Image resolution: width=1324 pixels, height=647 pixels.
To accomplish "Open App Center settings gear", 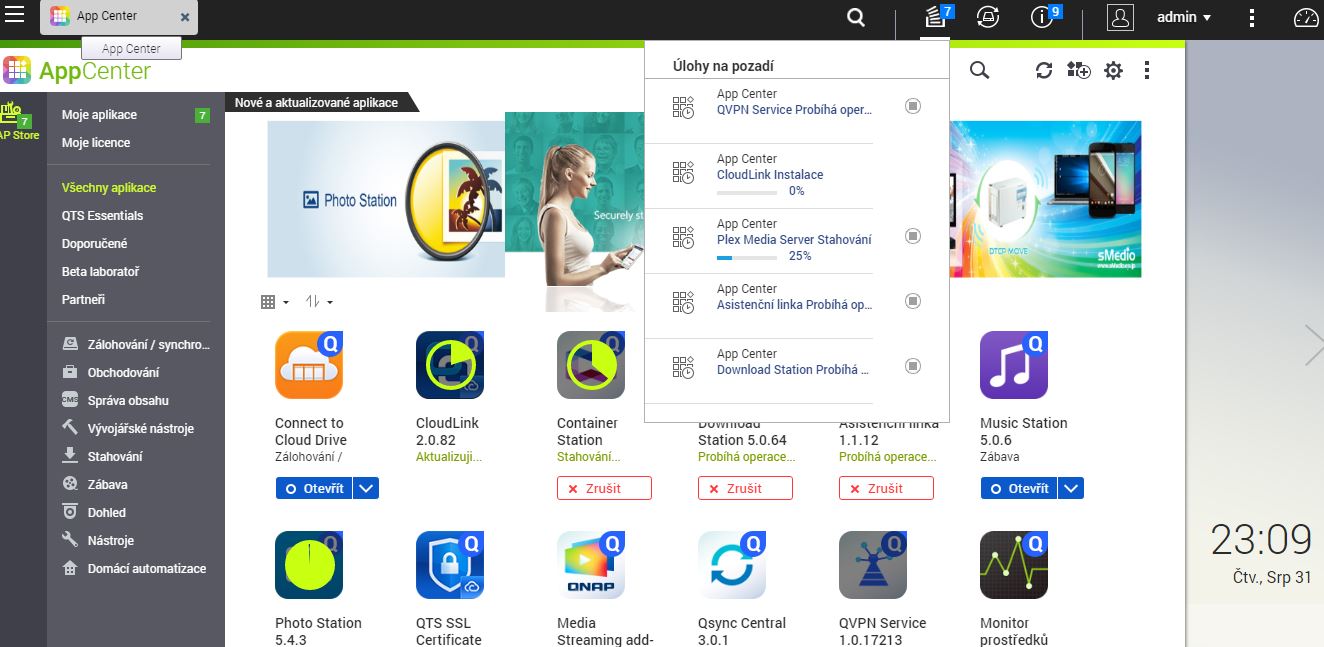I will [1113, 70].
